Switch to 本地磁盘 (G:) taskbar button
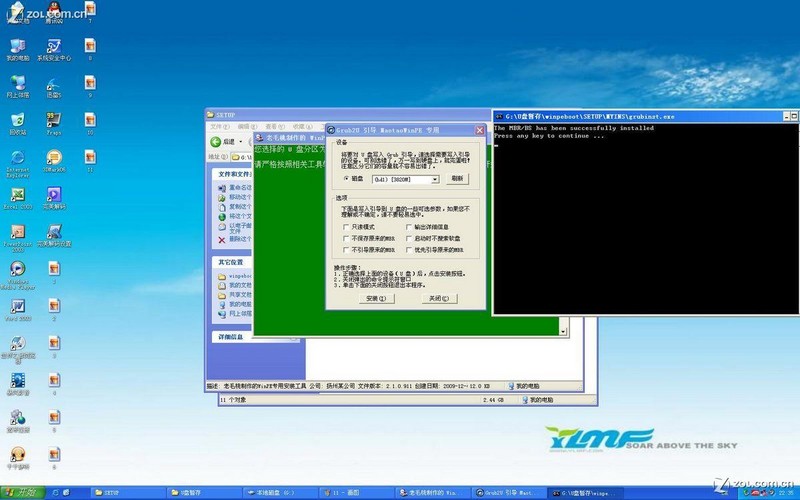Image resolution: width=800 pixels, height=500 pixels. point(280,493)
